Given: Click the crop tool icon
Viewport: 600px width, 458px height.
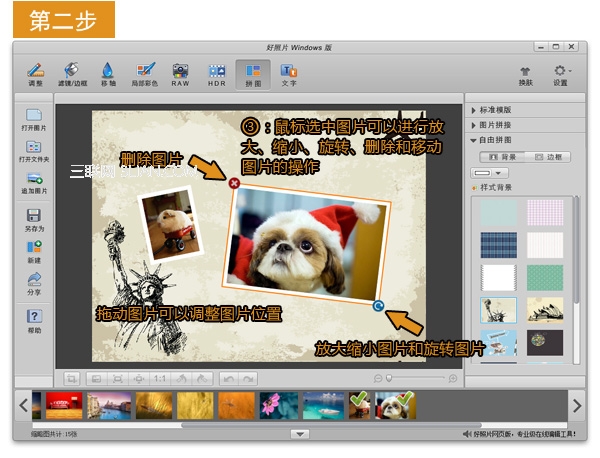Looking at the screenshot, I should pos(72,379).
